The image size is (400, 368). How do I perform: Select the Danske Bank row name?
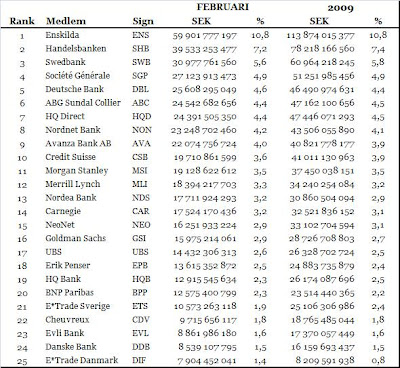71,347
